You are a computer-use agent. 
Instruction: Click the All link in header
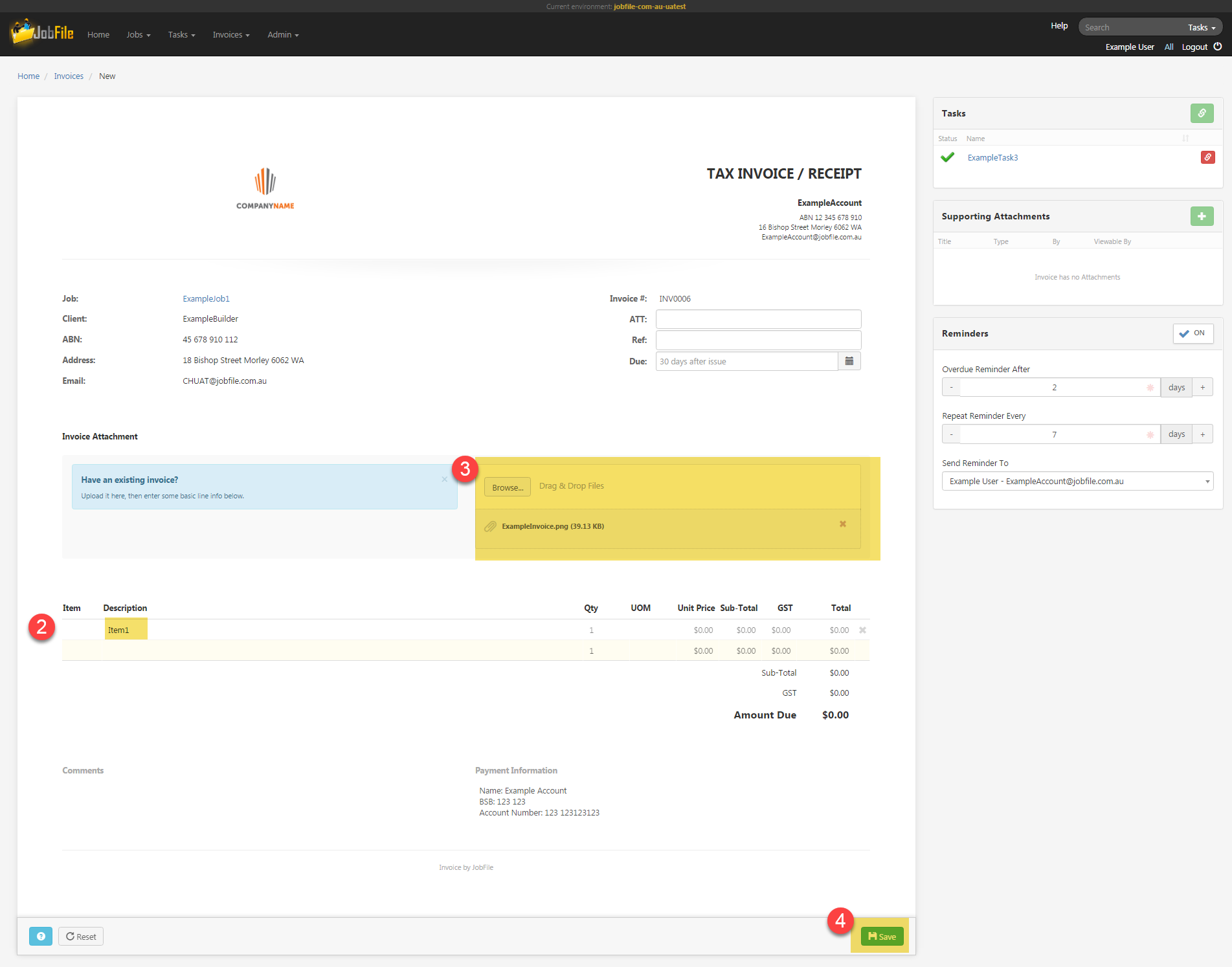pos(1169,47)
